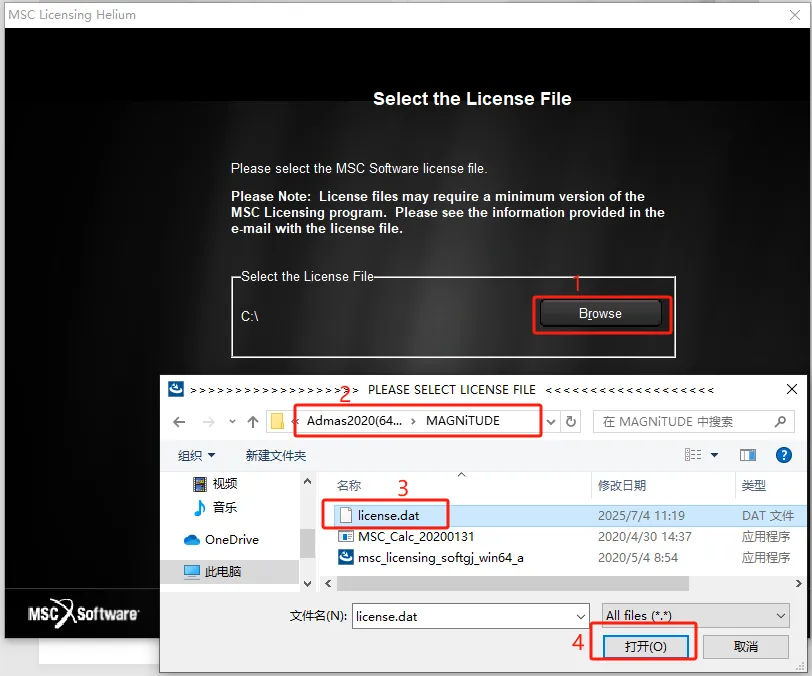
Task: Expand the address bar history dropdown
Action: point(551,422)
